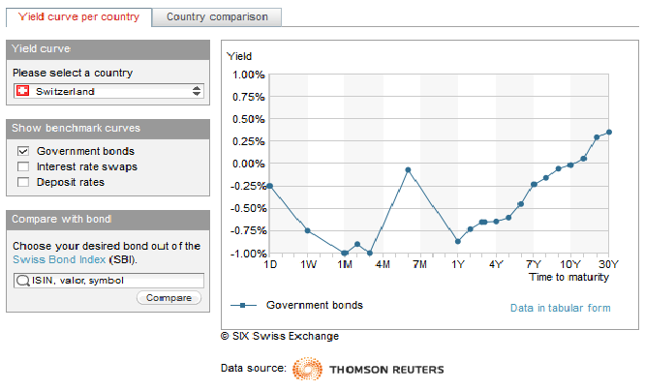Open the Data in tabular form link
Viewport: 645px width, 390px height.
[560, 308]
